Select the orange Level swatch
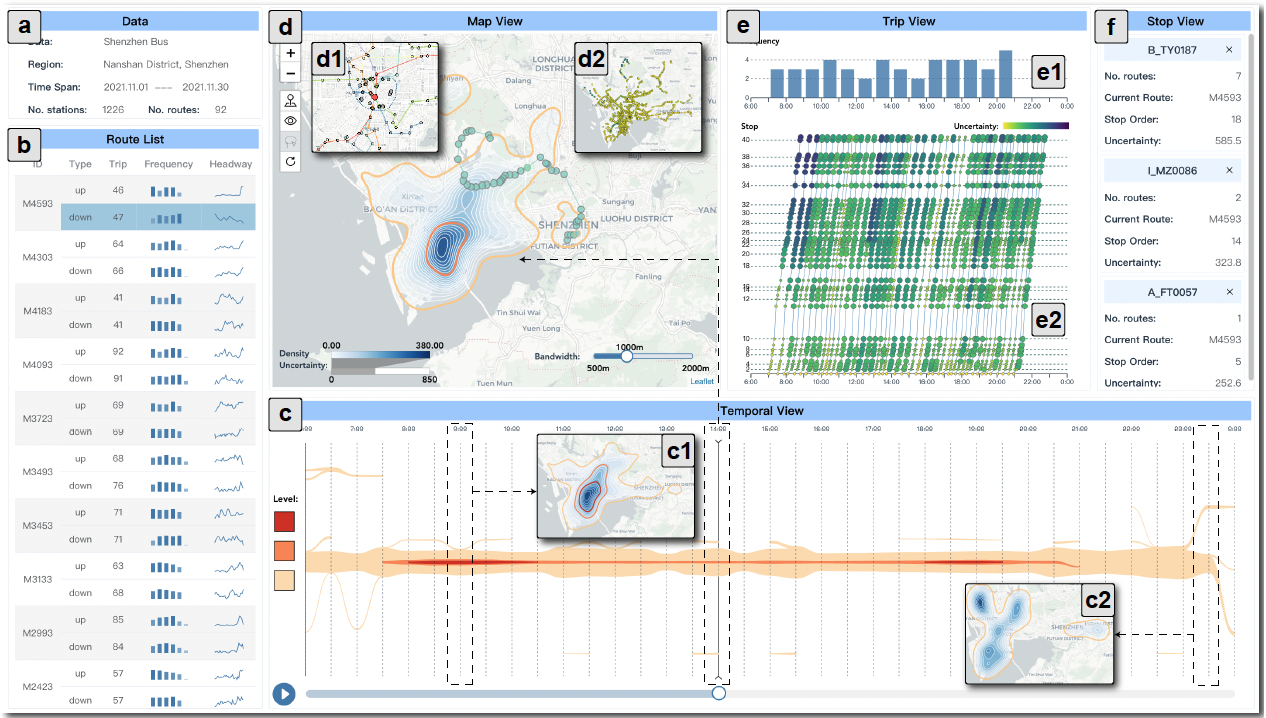This screenshot has height=718, width=1266. click(284, 550)
